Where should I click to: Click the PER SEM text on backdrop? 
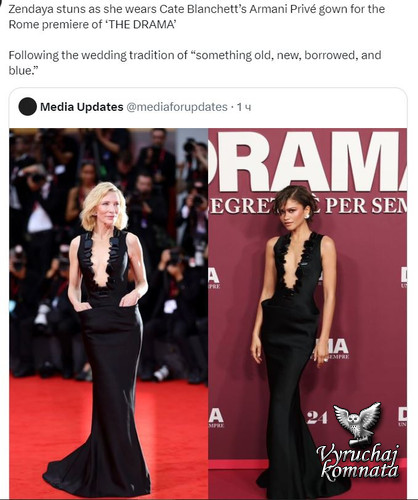366,205
